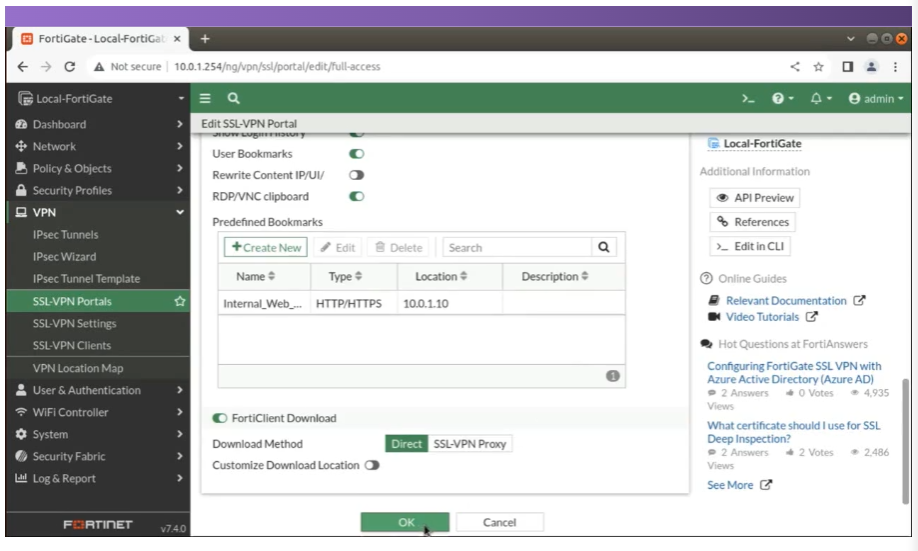Toggle RDP/VNC clipboard switch
This screenshot has width=918, height=551.
tap(357, 196)
